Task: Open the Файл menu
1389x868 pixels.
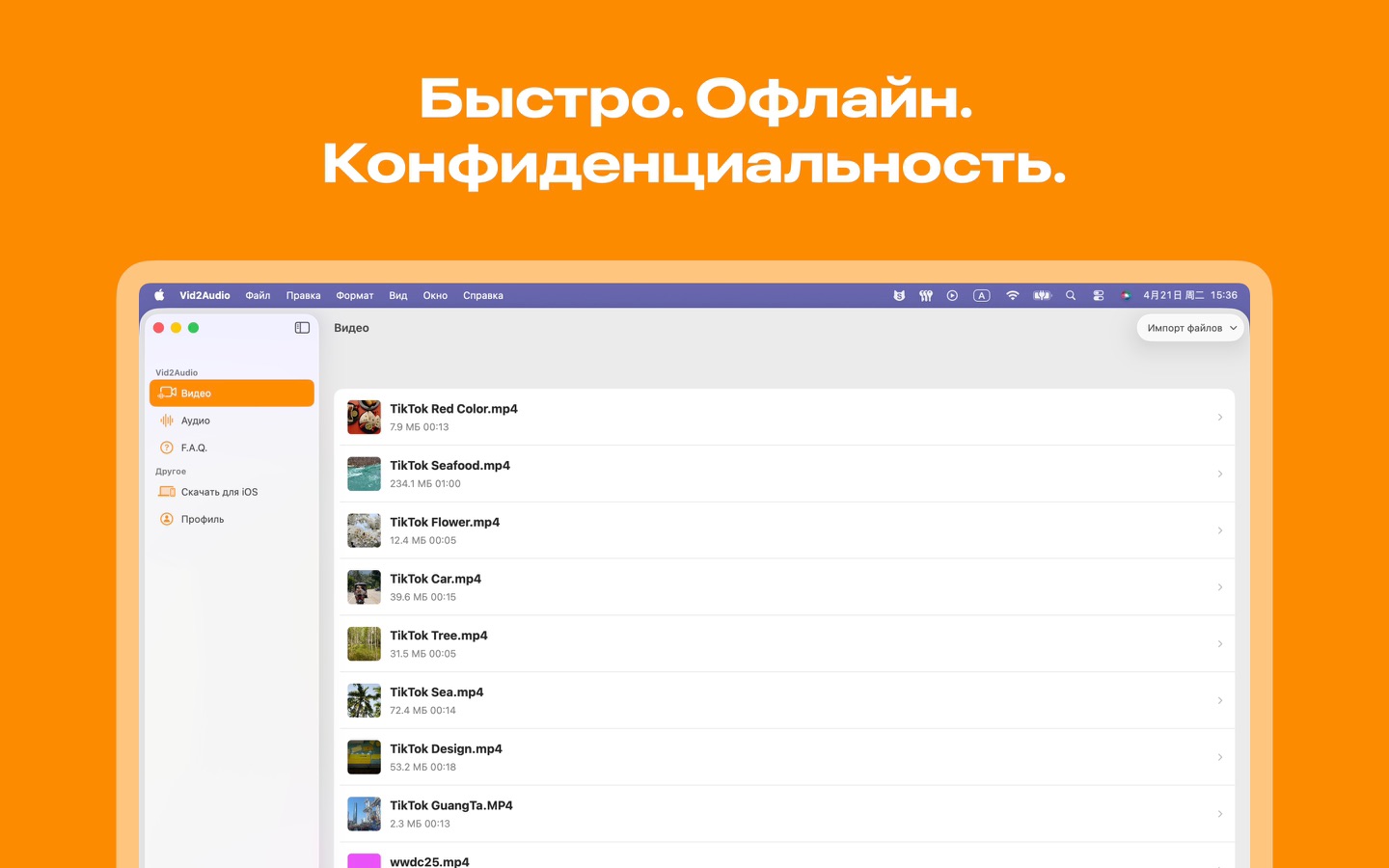Action: [258, 296]
